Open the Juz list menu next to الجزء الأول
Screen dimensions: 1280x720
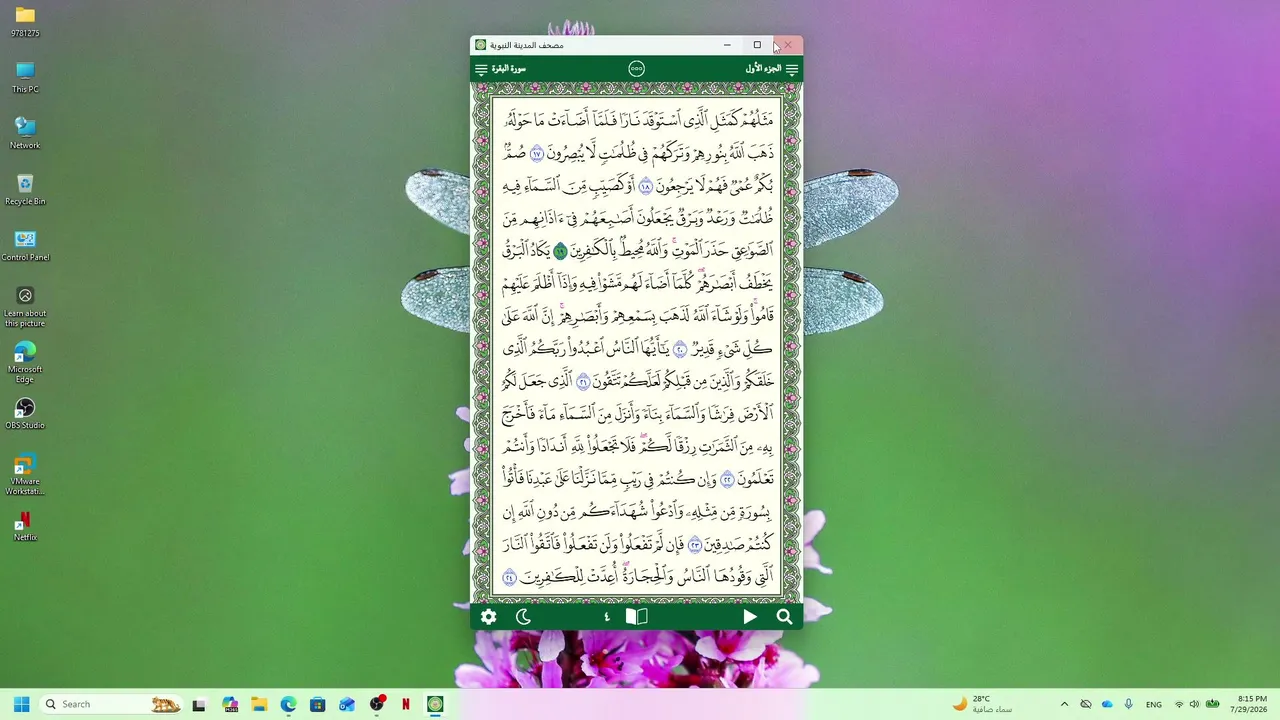coord(792,69)
